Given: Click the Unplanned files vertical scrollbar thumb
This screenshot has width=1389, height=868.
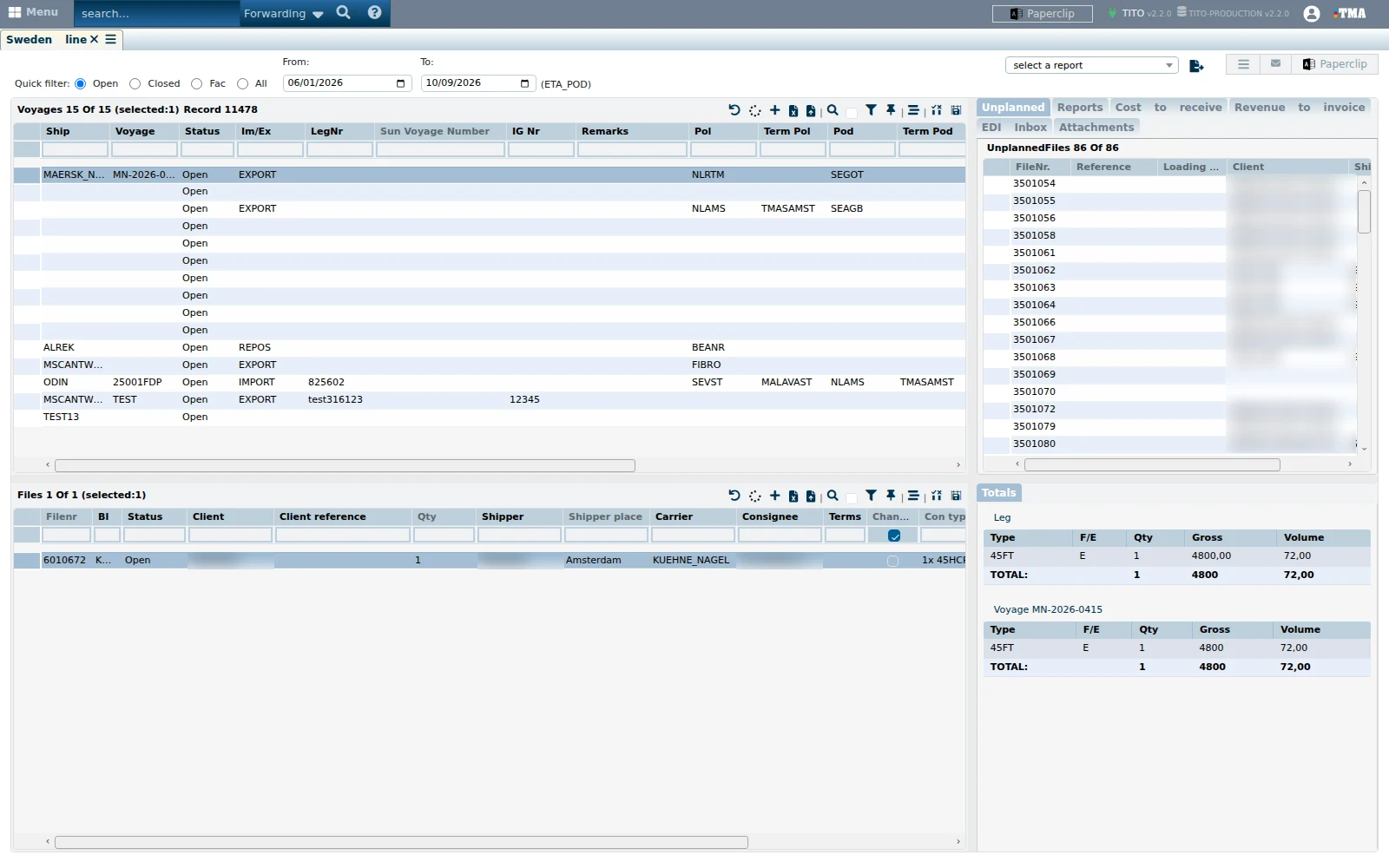Looking at the screenshot, I should coord(1364,211).
